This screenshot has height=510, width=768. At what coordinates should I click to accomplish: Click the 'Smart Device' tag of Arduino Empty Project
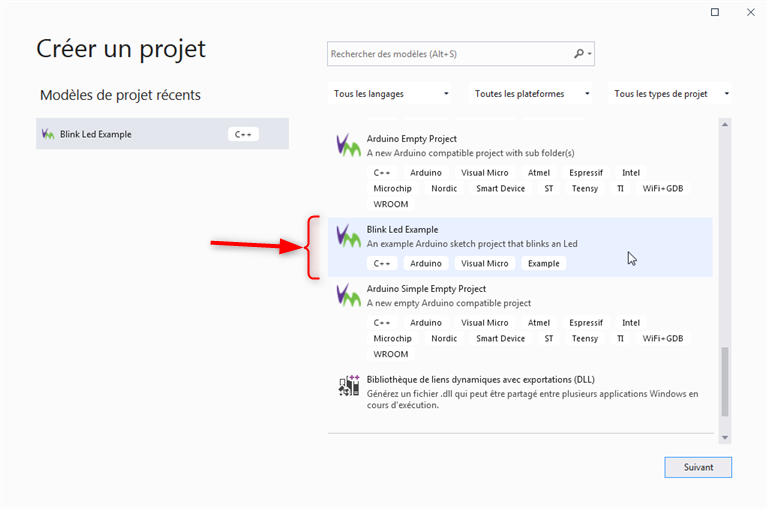(500, 188)
